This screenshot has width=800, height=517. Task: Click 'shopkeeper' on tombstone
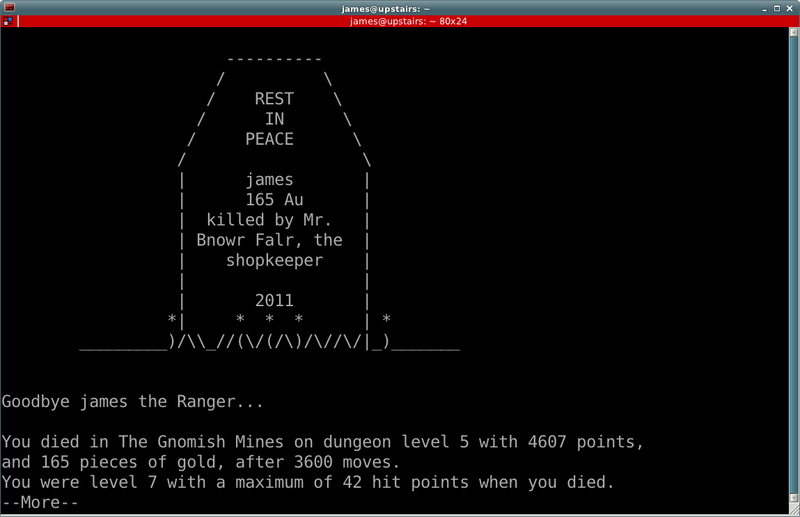click(x=274, y=260)
